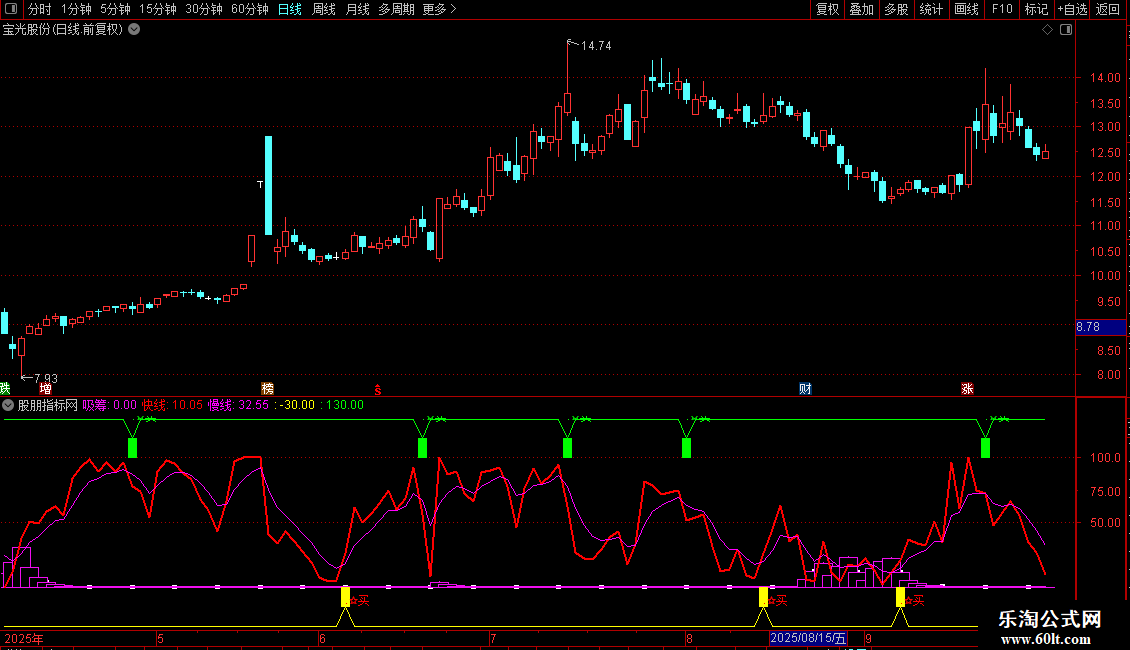Click the diamond icon near the price axis
This screenshot has width=1130, height=650.
1047,29
